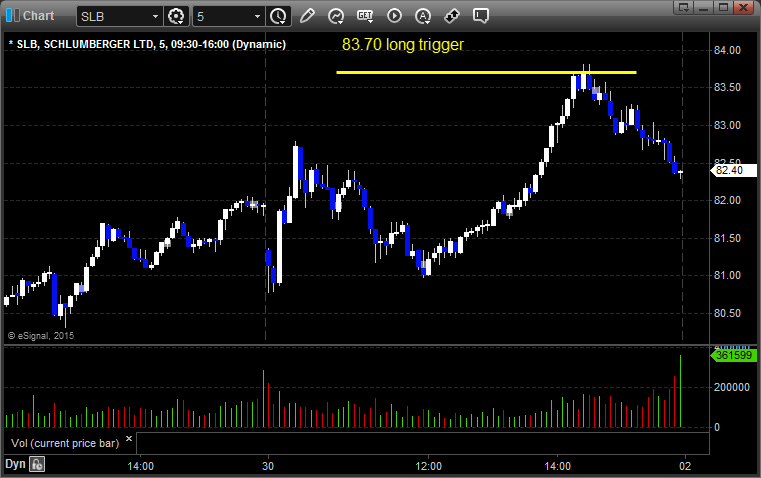Viewport: 761px width, 478px height.
Task: Click the trade arrows icon
Action: pyautogui.click(x=452, y=16)
